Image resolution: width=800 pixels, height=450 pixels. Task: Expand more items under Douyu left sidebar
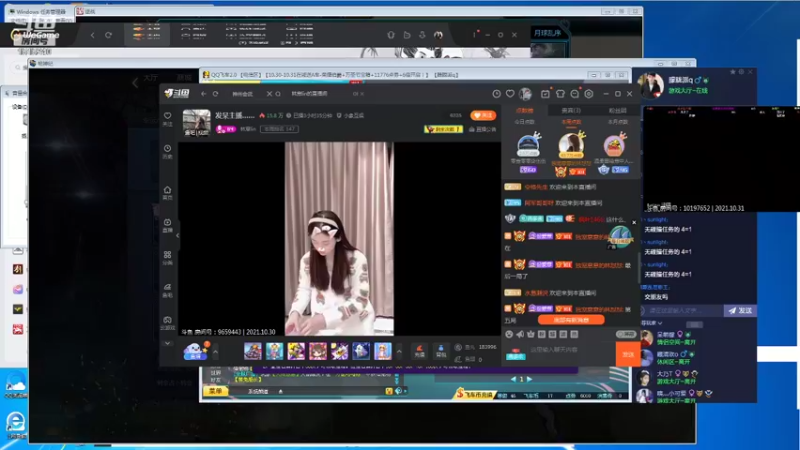167,343
